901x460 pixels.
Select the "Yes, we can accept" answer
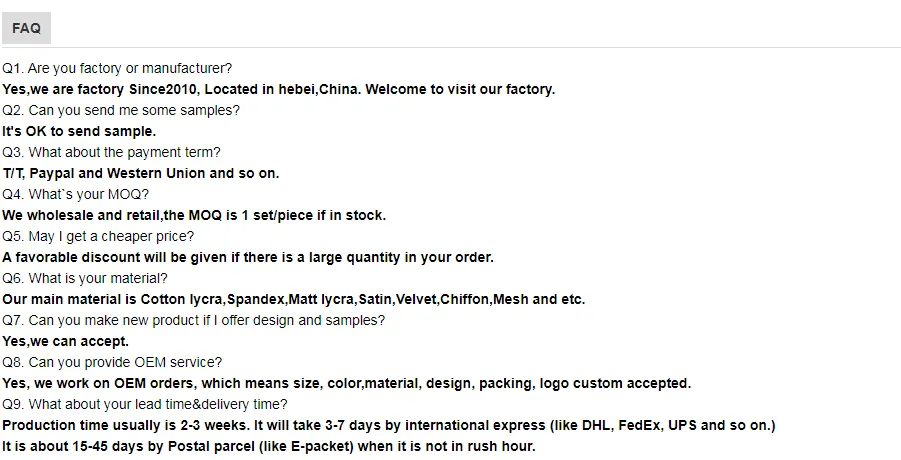[x=65, y=341]
